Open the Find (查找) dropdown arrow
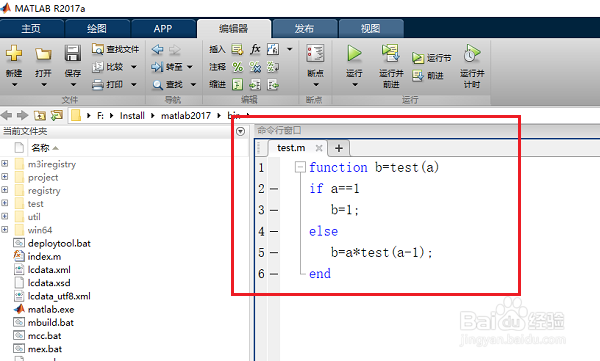The image size is (600, 361). (193, 84)
